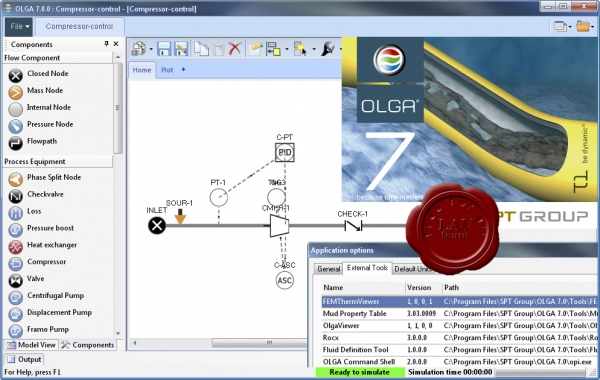
Task: Select the compressor symbol on diagram
Action: pos(279,226)
